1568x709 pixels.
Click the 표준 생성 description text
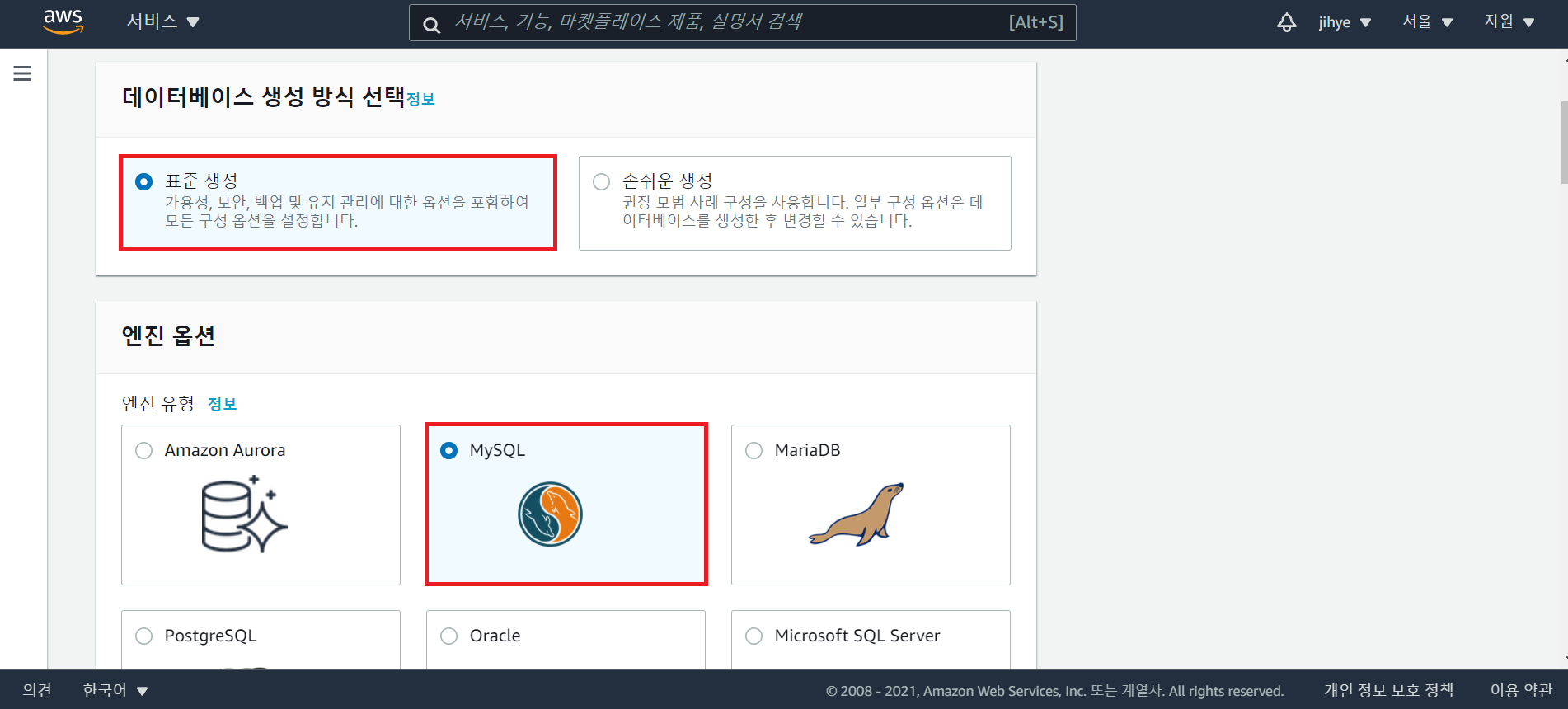(x=346, y=211)
